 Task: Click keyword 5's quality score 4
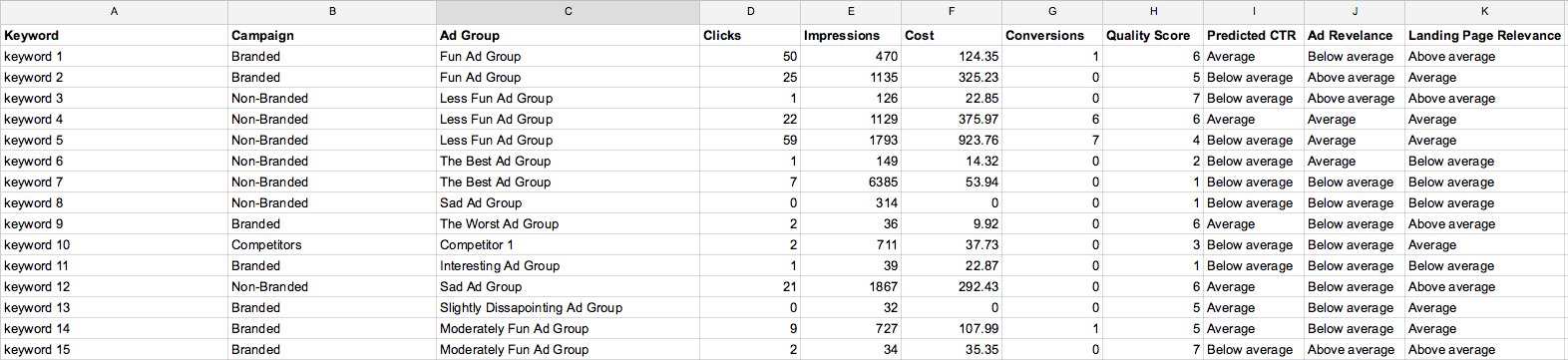tap(1153, 140)
